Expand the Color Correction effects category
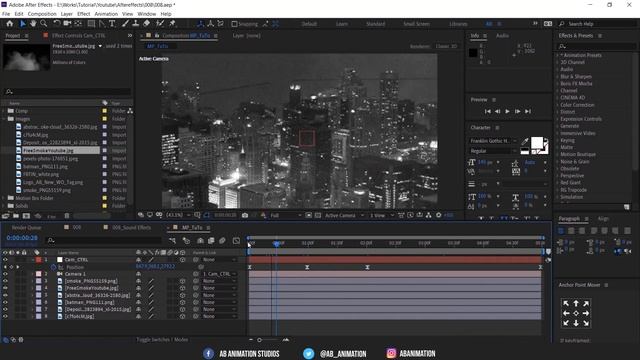 point(558,105)
